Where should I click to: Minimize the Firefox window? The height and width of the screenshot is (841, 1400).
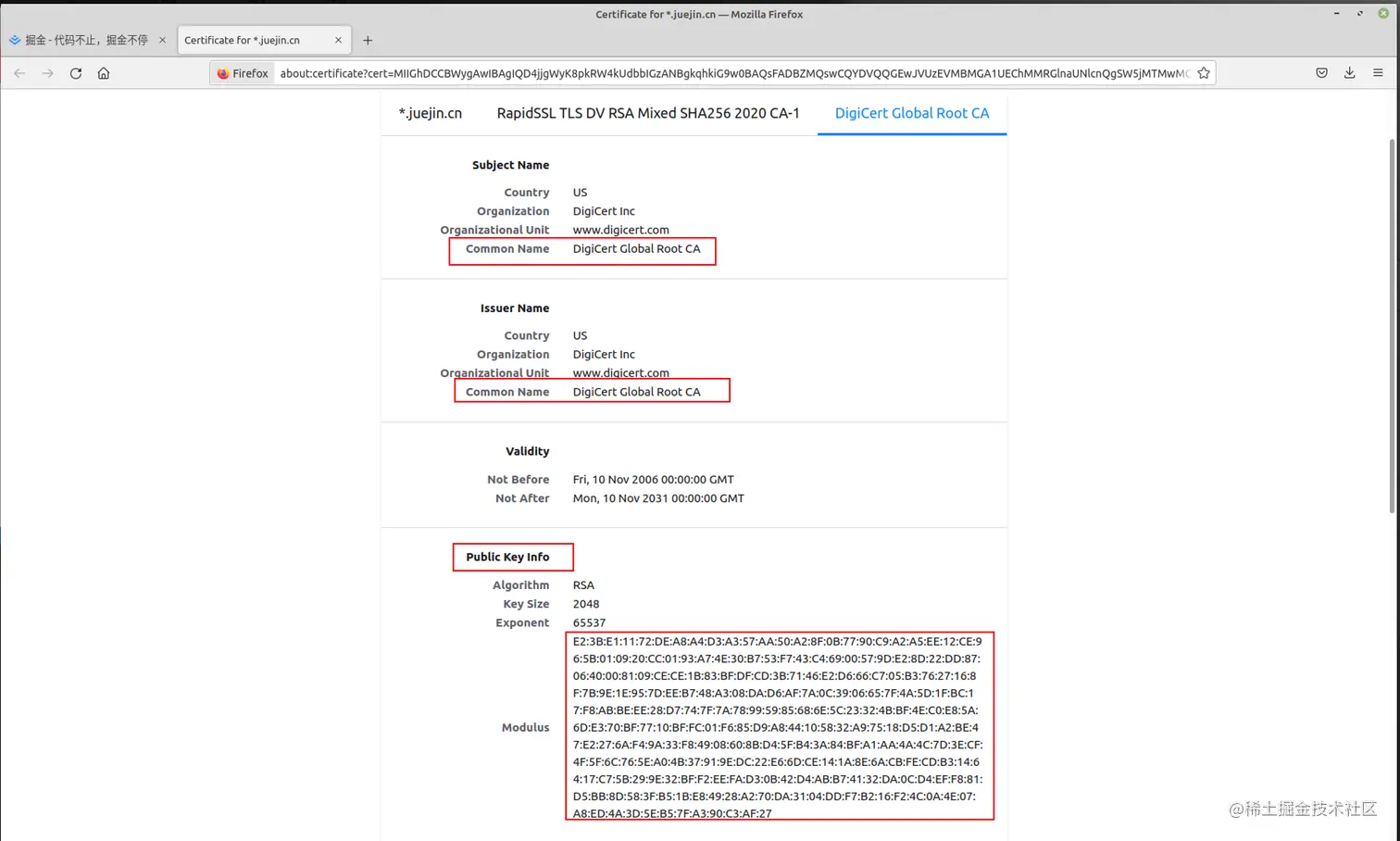pos(1336,14)
